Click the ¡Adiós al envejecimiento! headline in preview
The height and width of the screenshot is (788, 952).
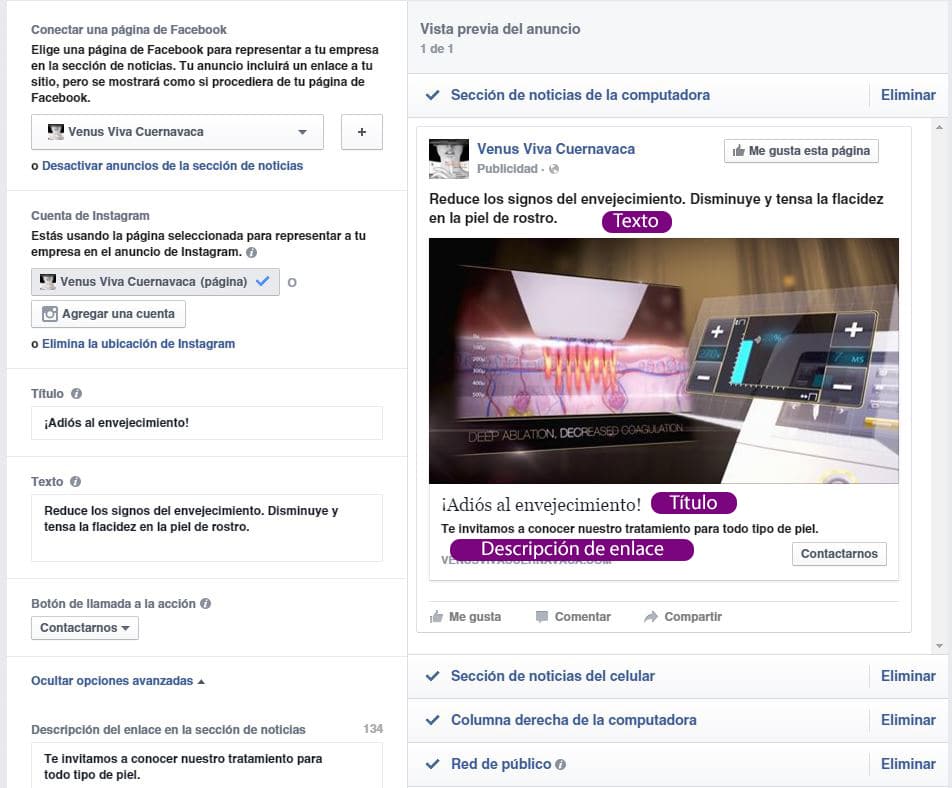pos(541,504)
